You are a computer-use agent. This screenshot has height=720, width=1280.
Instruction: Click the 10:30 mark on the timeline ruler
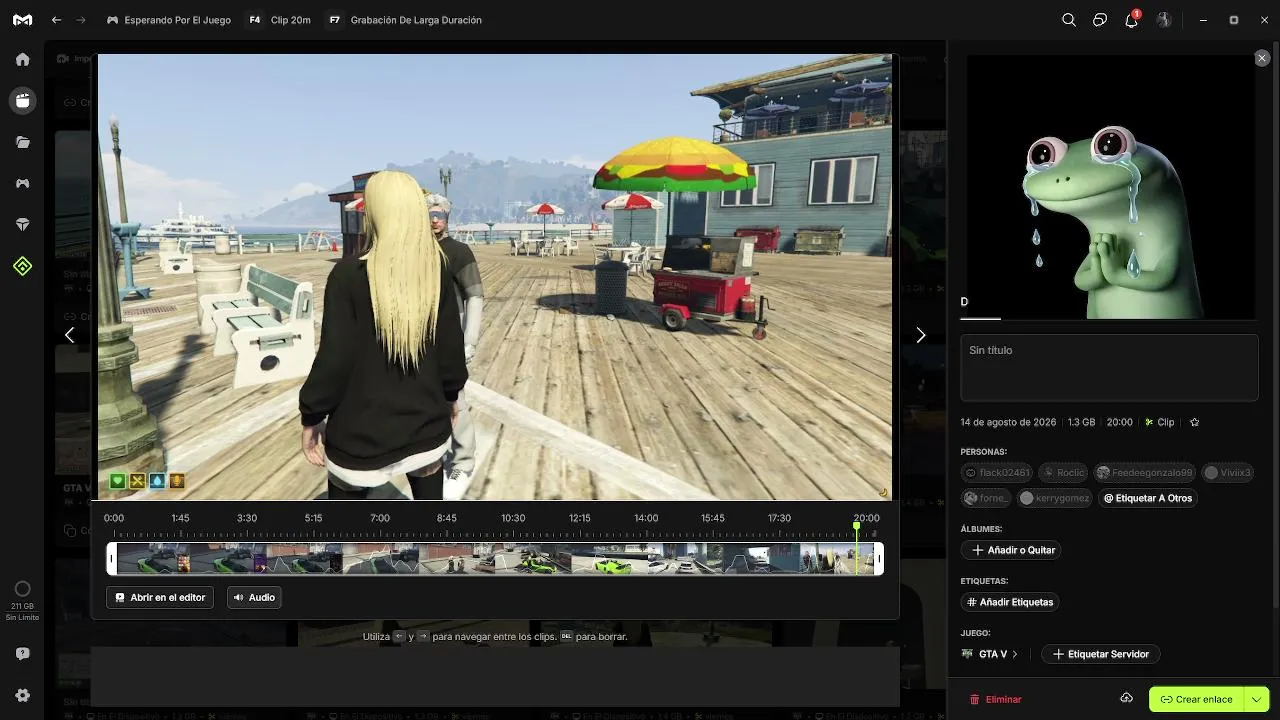click(x=513, y=518)
